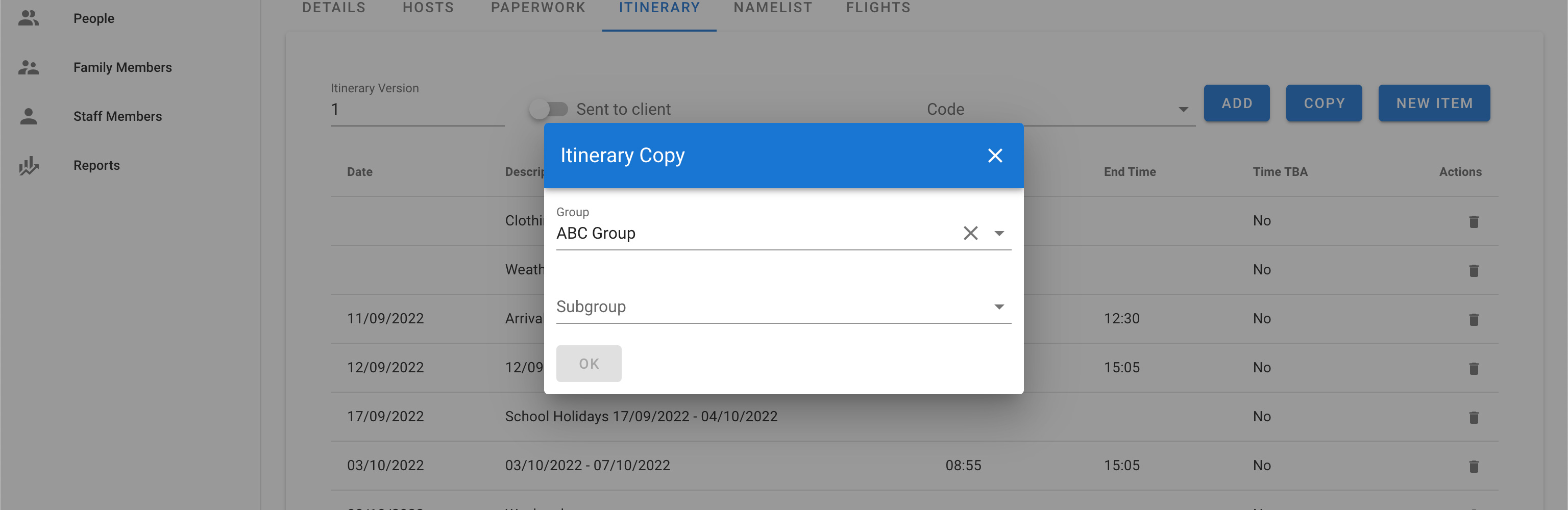
Task: Switch to the Namelist tab
Action: tap(772, 8)
